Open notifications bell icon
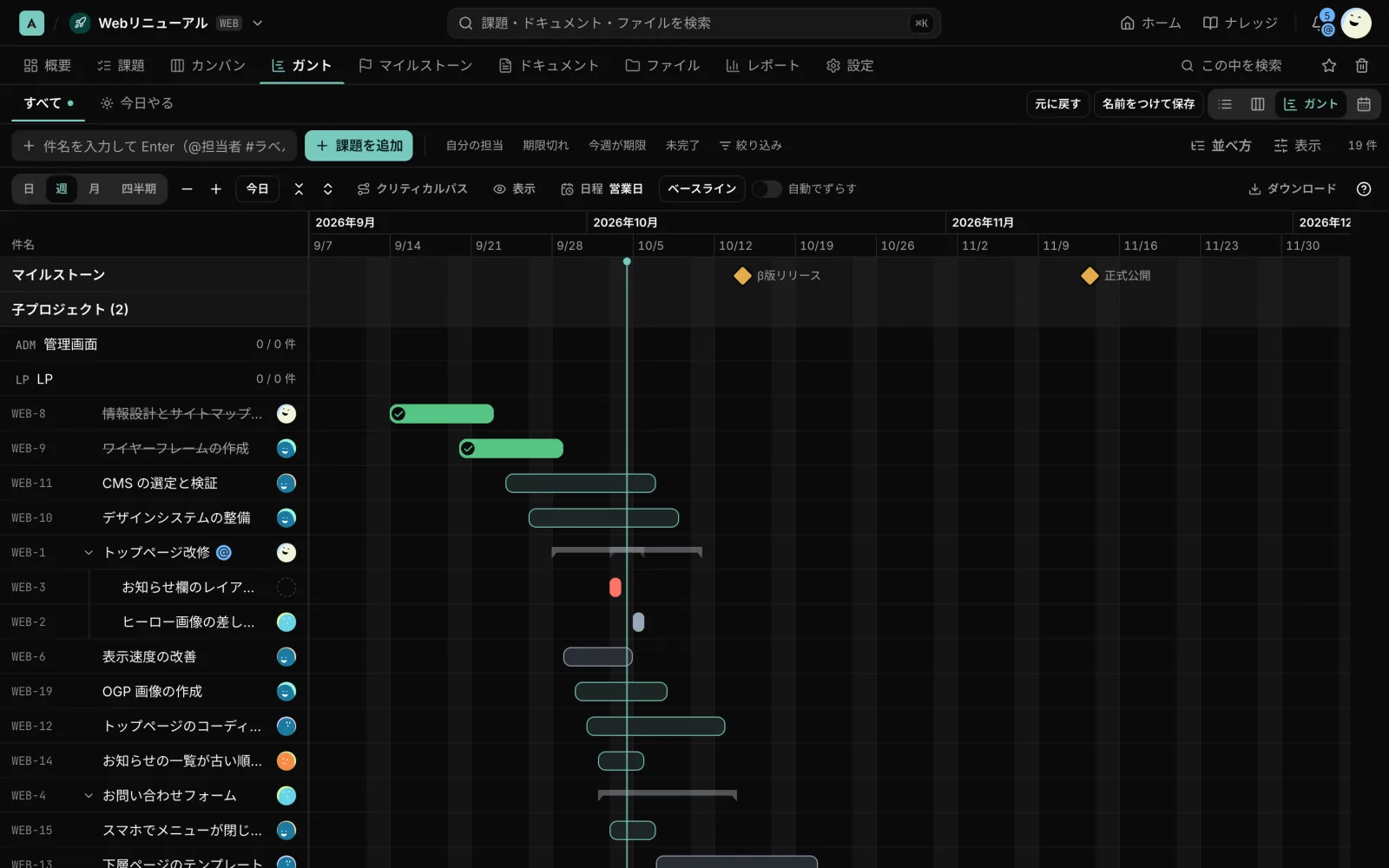The height and width of the screenshot is (868, 1389). tap(1320, 23)
